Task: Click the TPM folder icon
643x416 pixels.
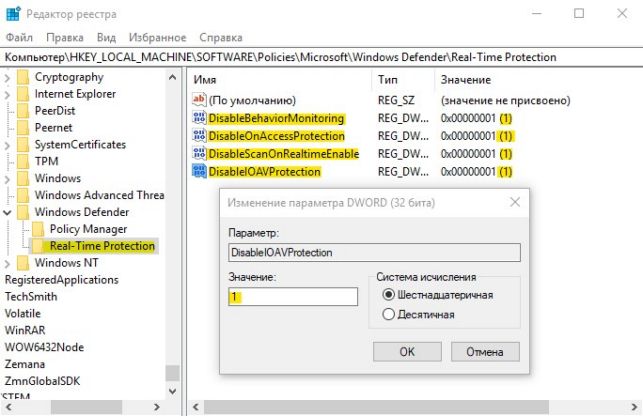Action: point(23,161)
